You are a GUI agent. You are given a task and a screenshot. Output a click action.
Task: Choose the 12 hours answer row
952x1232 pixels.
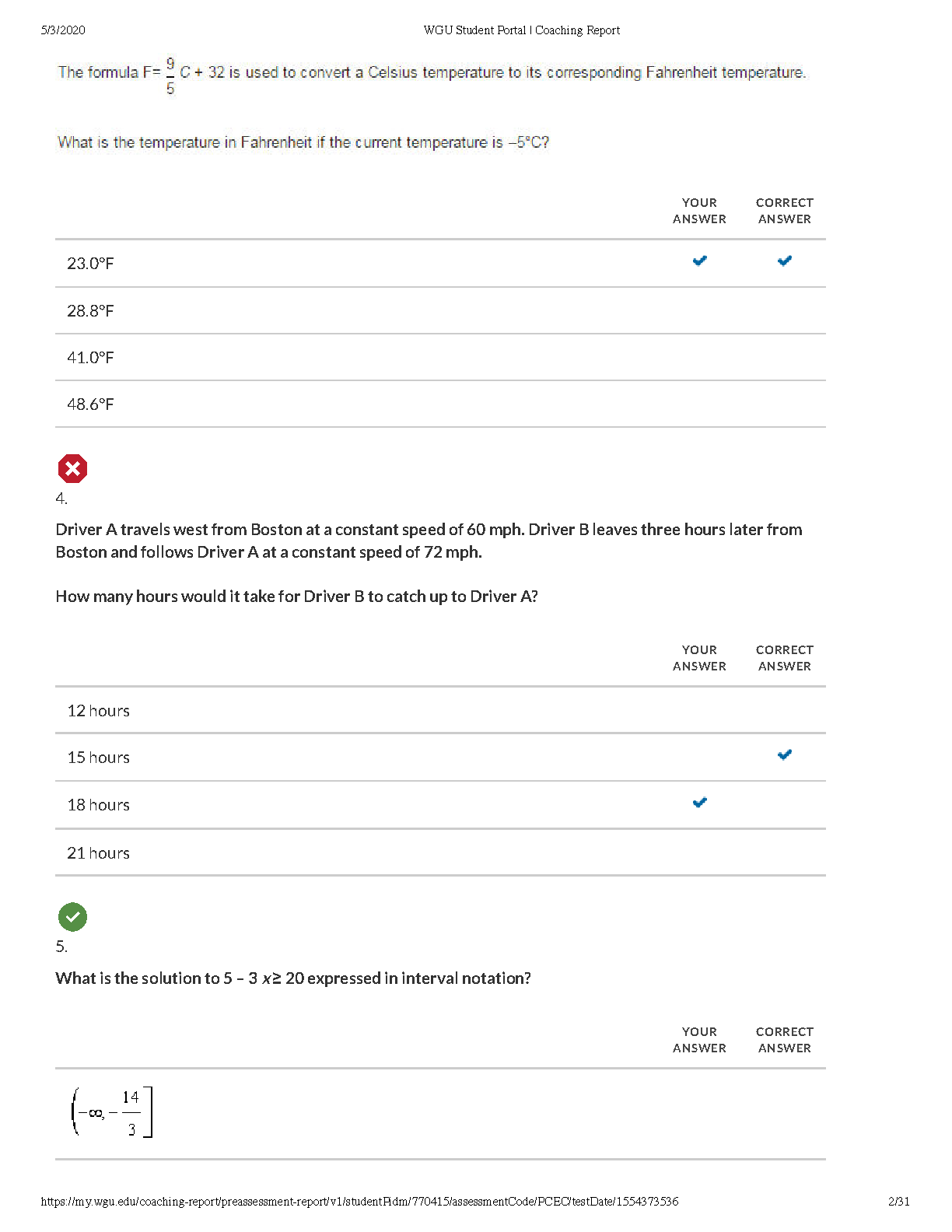(x=440, y=710)
